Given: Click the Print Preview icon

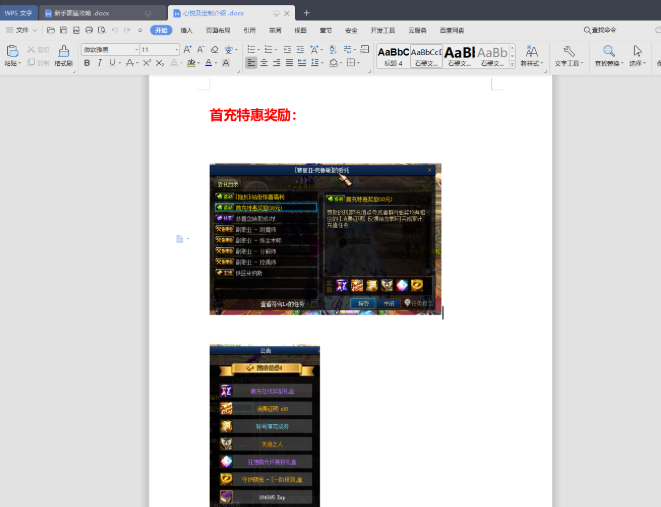Looking at the screenshot, I should point(102,30).
